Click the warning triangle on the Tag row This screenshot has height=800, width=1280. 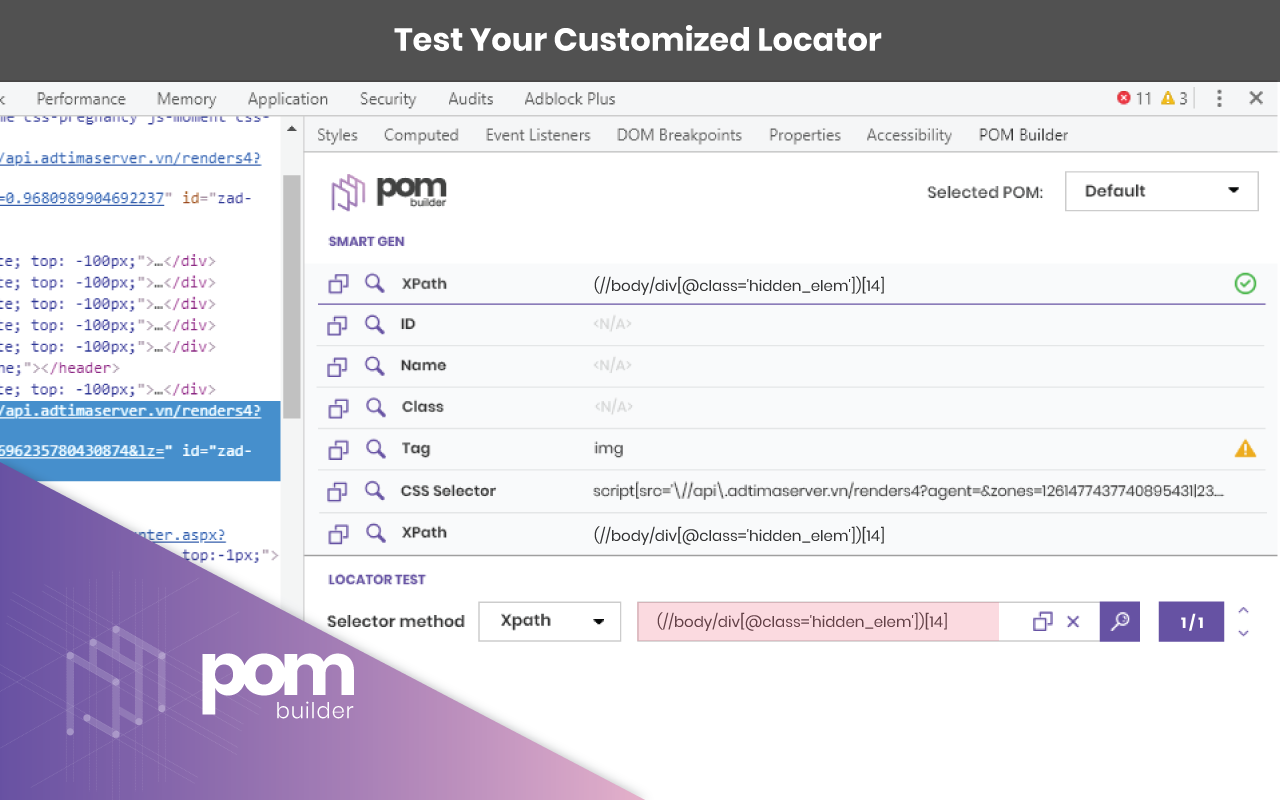[1245, 449]
